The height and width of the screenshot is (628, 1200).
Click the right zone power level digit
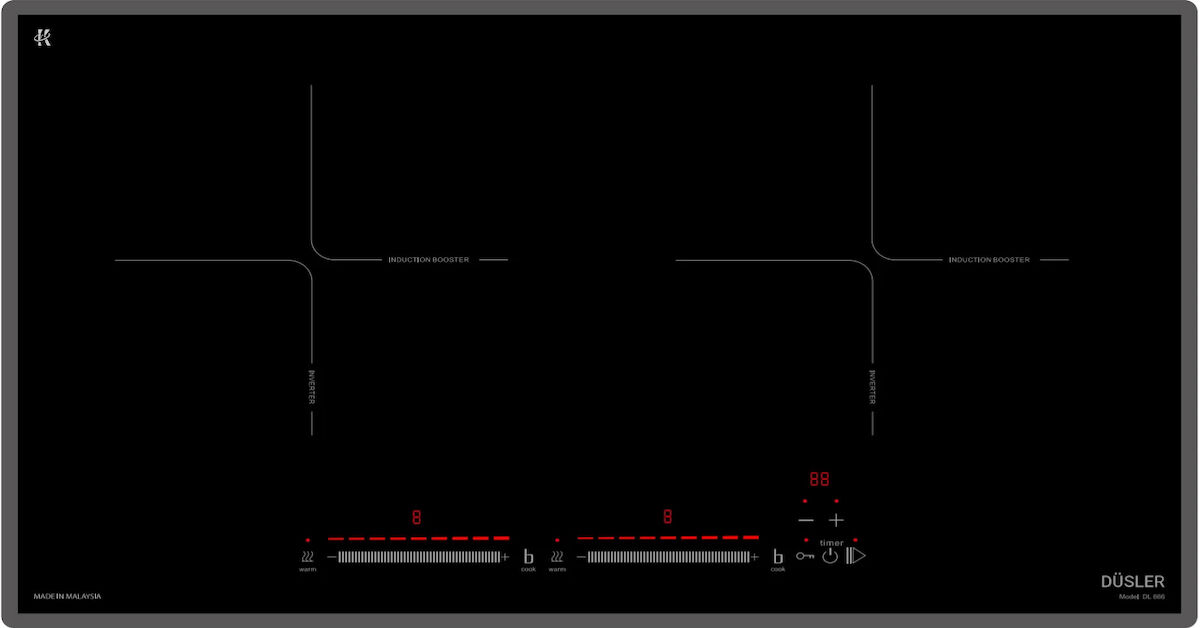(667, 517)
